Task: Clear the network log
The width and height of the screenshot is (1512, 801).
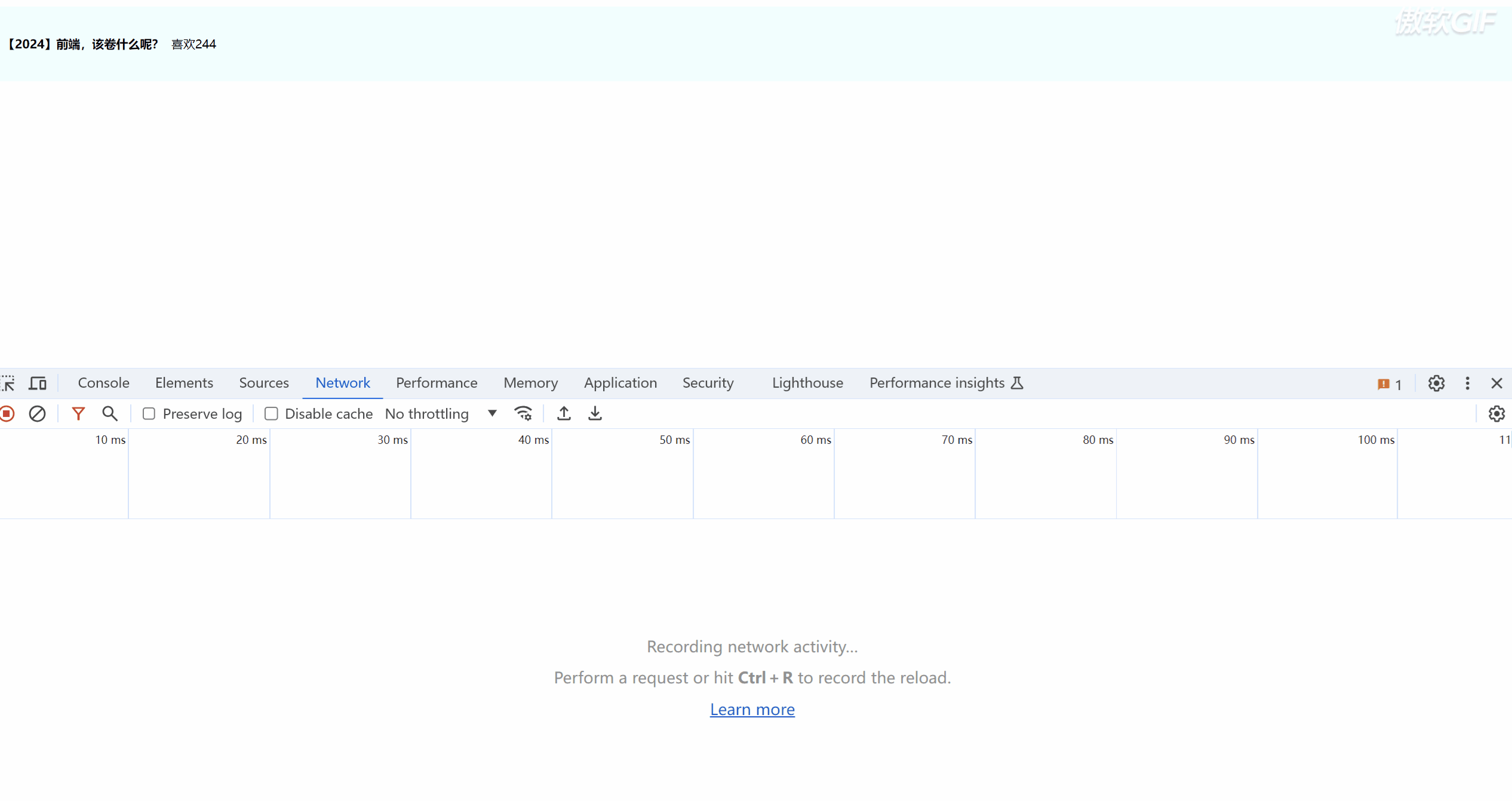Action: [37, 414]
